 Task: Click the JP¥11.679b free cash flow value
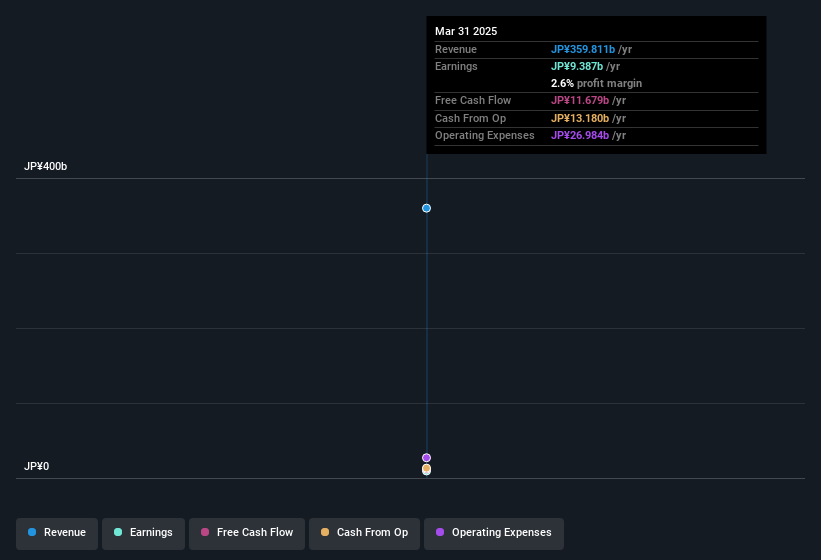580,100
